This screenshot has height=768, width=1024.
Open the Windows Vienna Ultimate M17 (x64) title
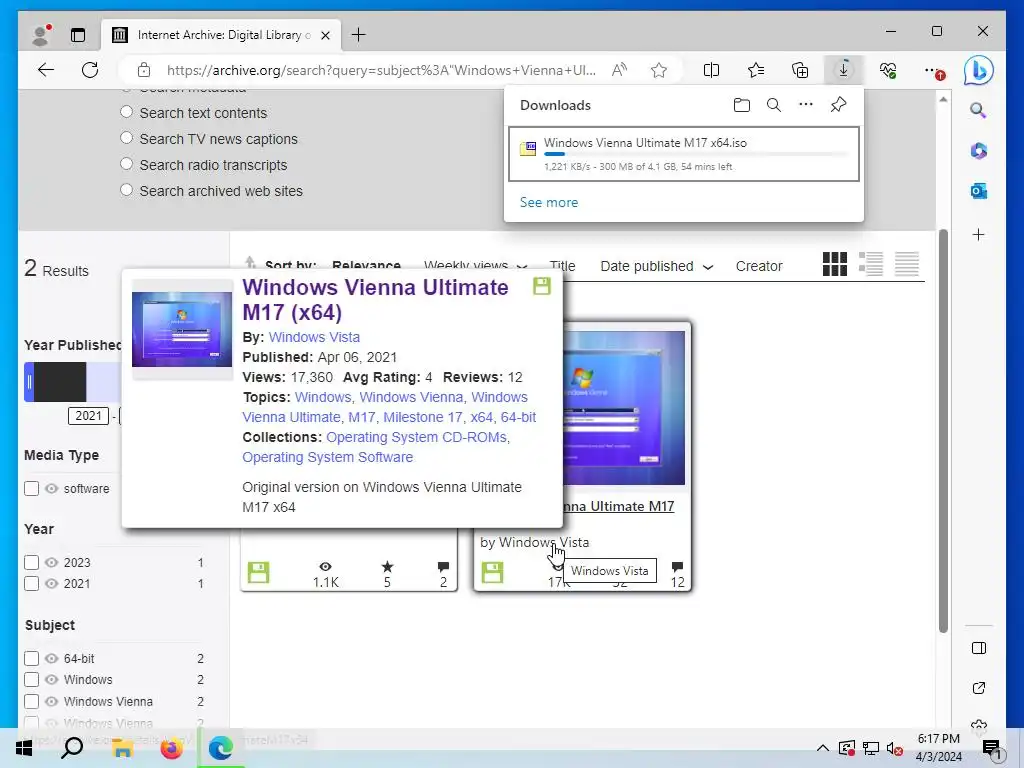(375, 300)
